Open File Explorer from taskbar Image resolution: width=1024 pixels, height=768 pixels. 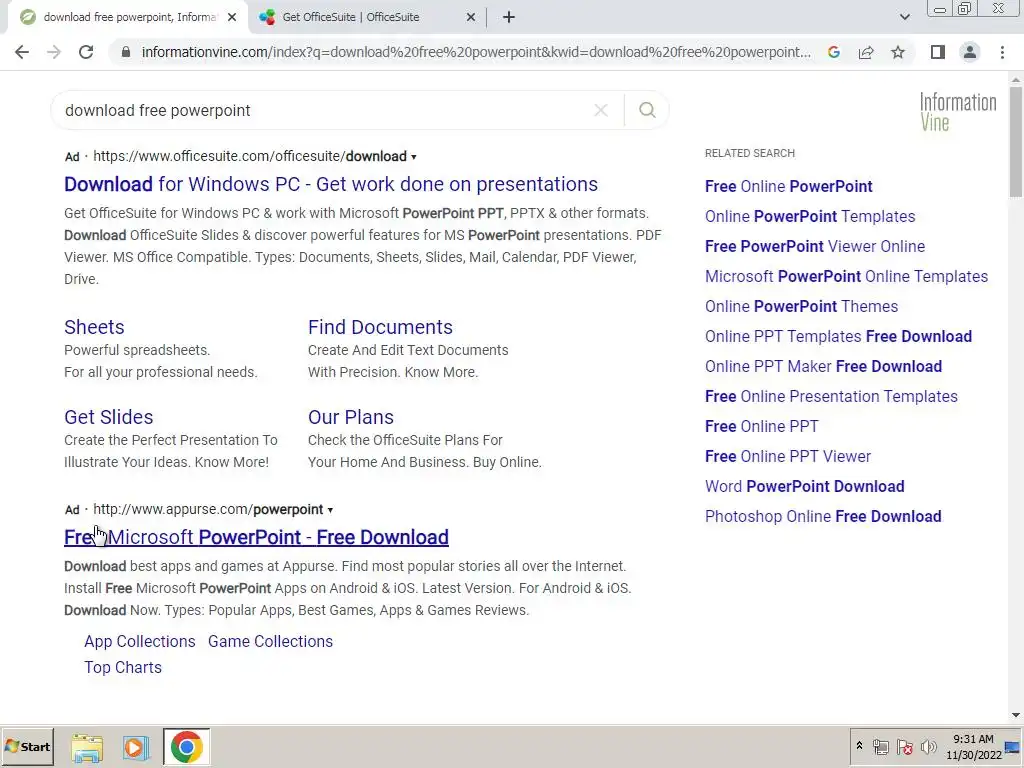tap(87, 747)
